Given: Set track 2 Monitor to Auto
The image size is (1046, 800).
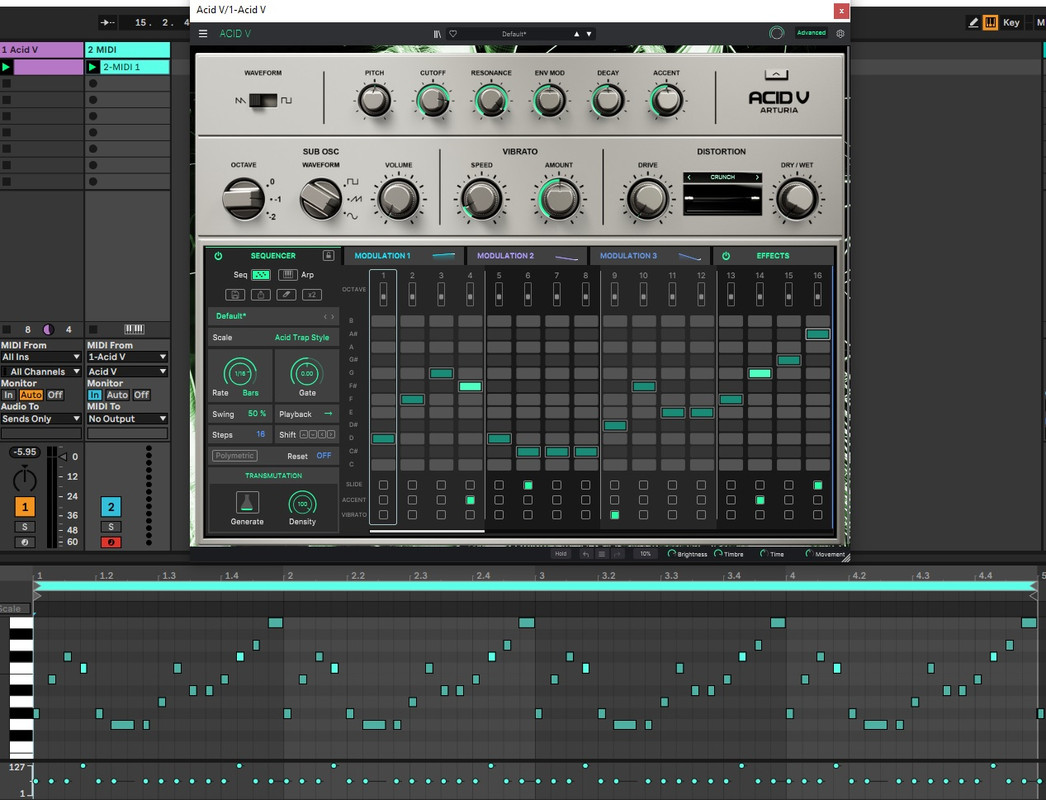Looking at the screenshot, I should [x=117, y=395].
